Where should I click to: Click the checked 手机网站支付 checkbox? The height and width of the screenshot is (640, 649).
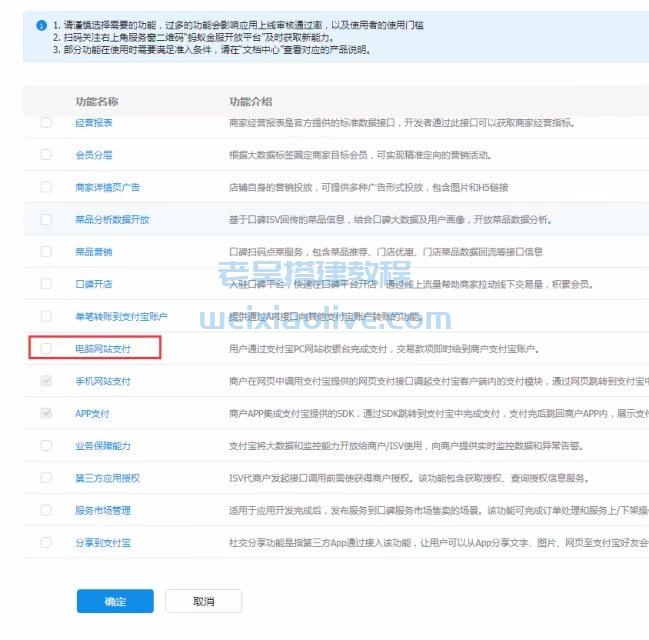tap(46, 381)
